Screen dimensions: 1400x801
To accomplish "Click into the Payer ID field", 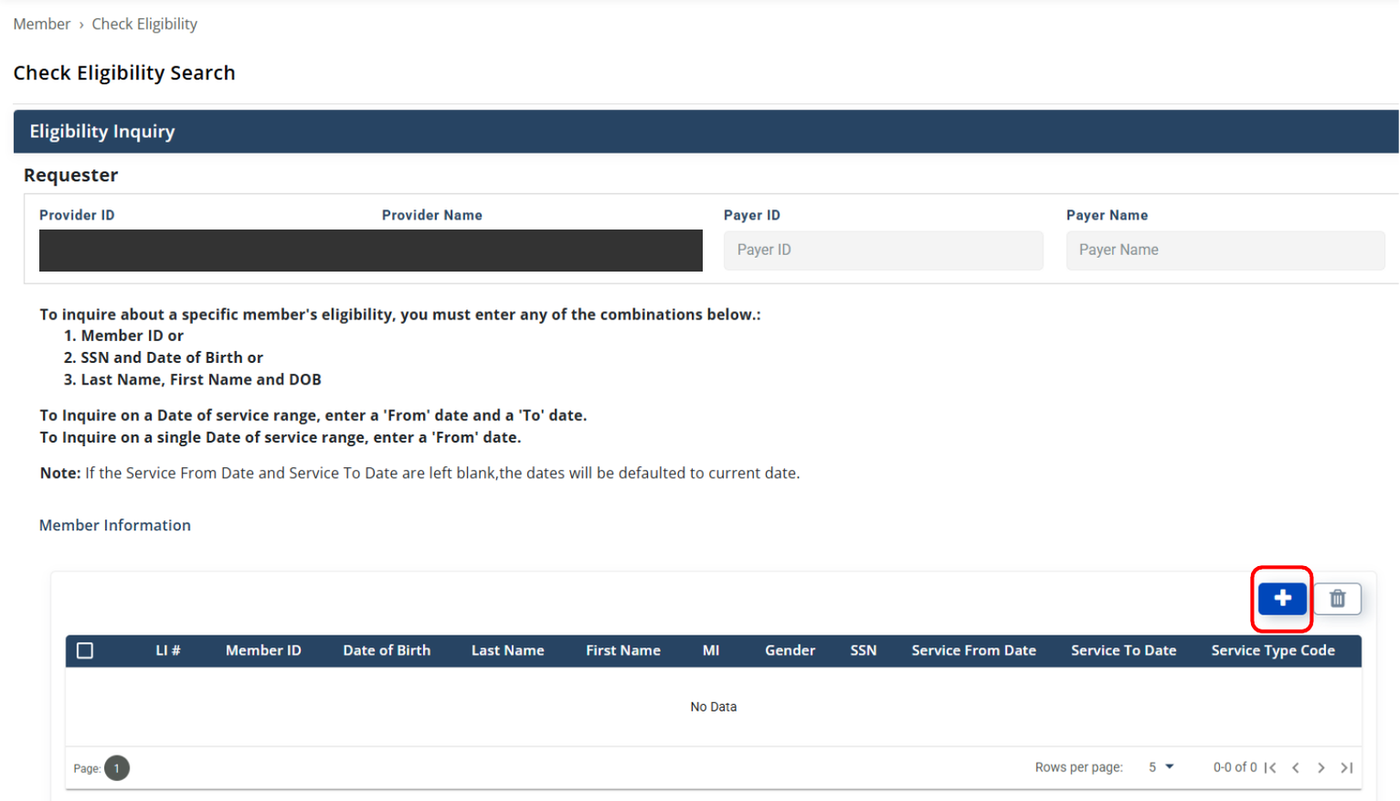I will point(883,250).
